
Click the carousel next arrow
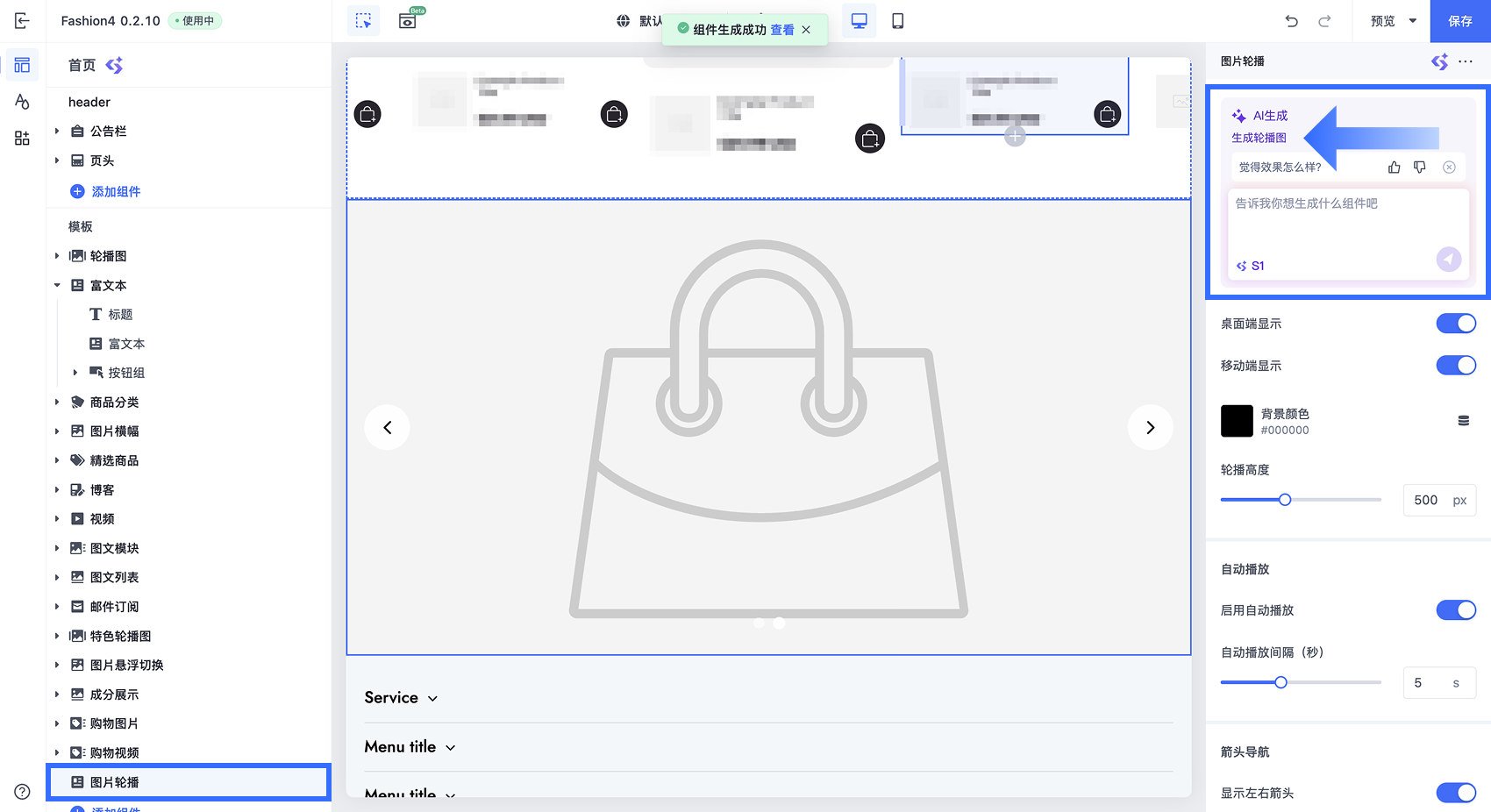[x=1150, y=427]
